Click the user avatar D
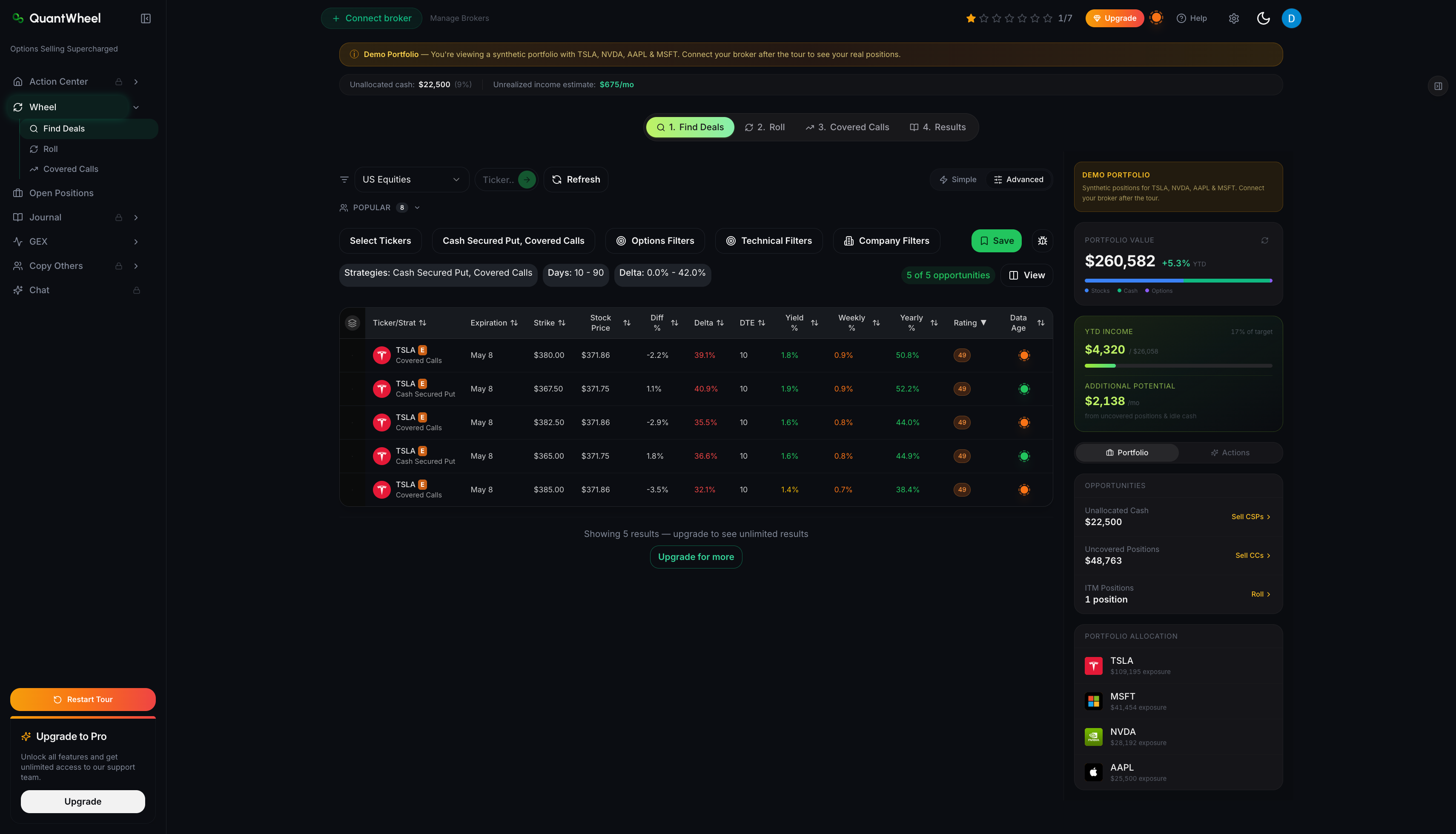The width and height of the screenshot is (1456, 834). pos(1291,18)
